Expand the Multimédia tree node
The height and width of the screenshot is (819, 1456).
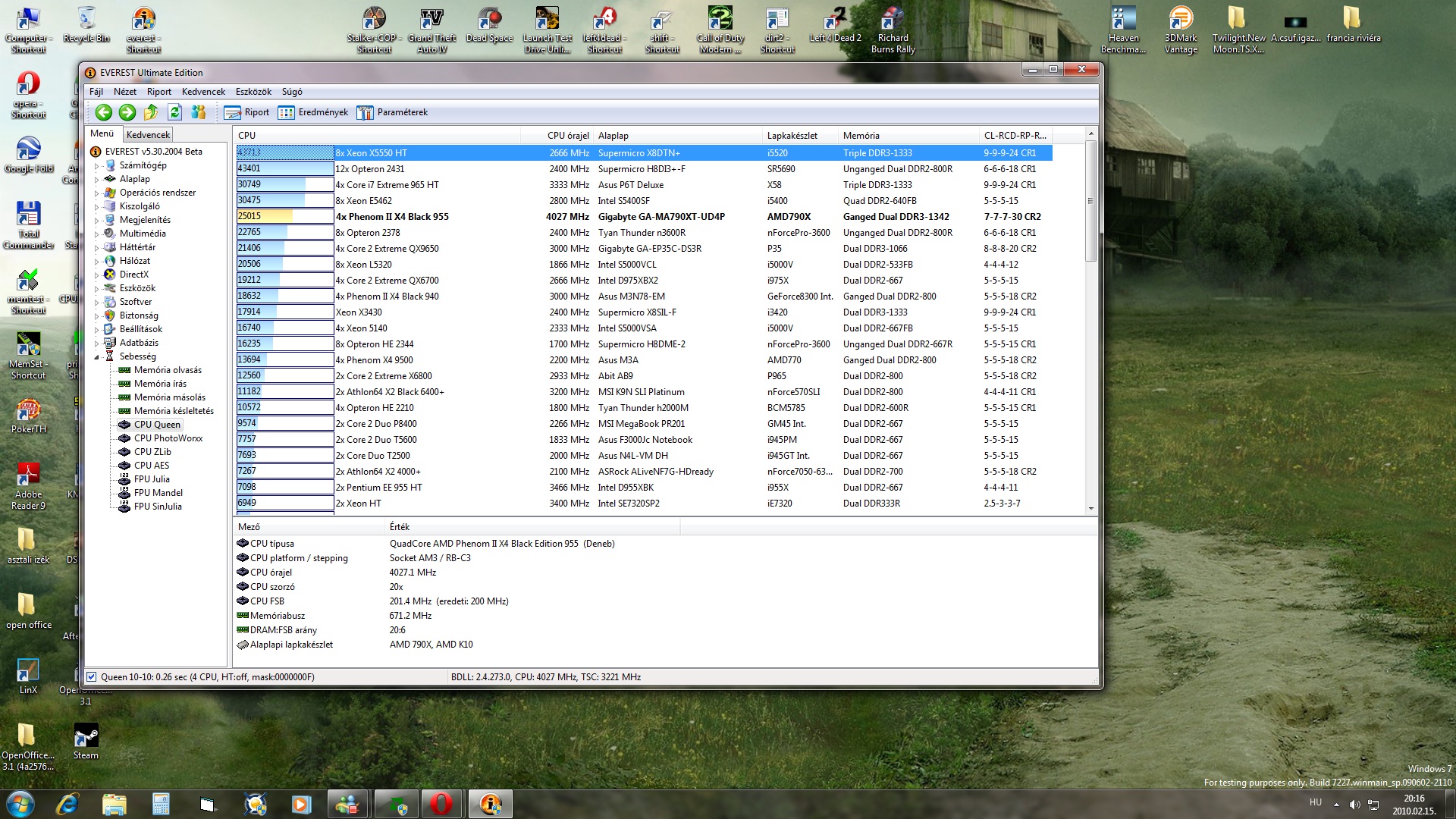[96, 234]
